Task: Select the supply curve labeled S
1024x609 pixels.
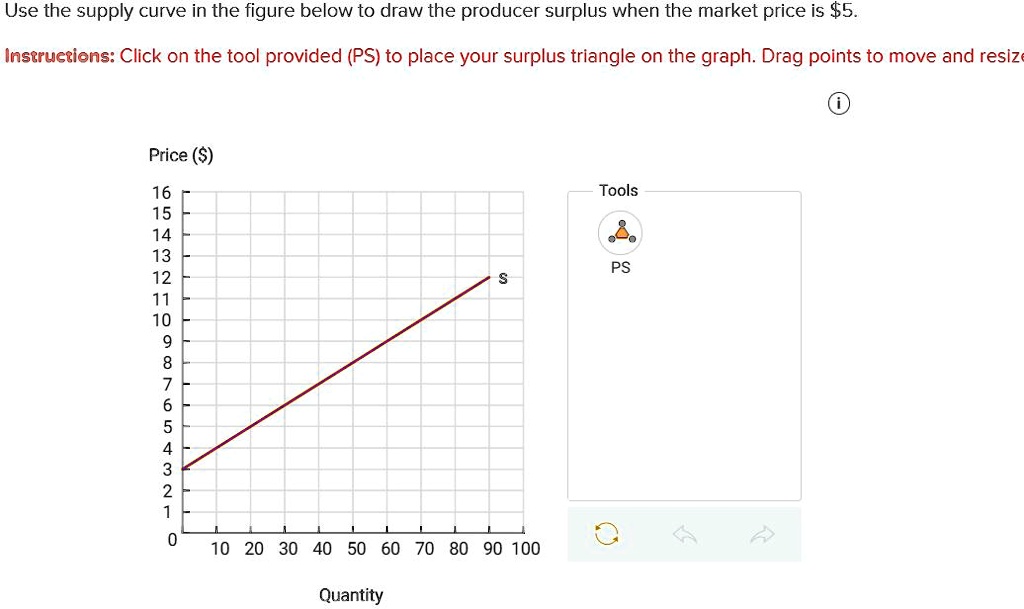Action: click(x=338, y=370)
